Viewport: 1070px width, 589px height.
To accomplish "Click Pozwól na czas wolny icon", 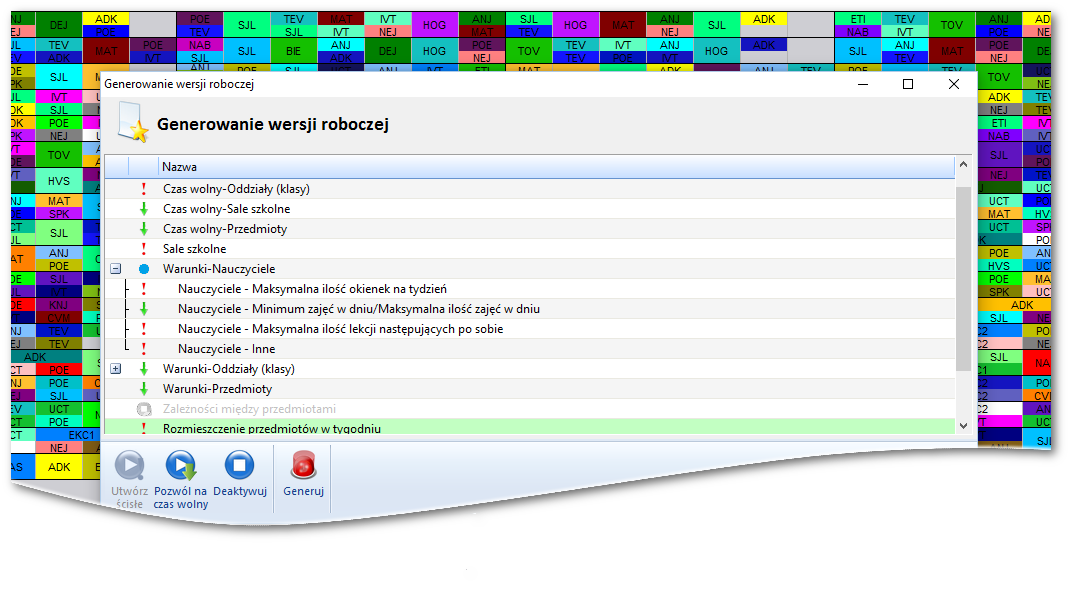I will tap(181, 466).
